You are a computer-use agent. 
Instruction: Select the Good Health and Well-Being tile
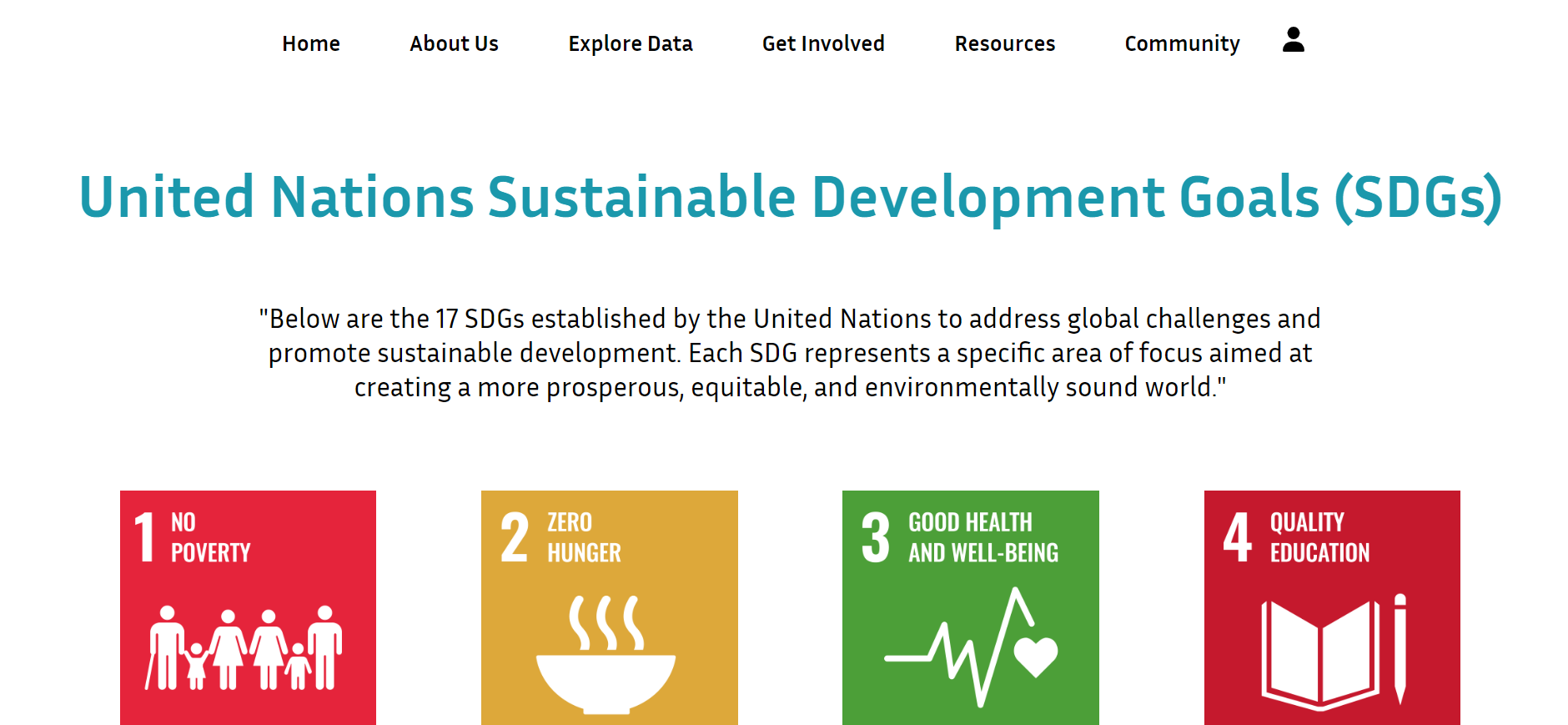[x=971, y=607]
